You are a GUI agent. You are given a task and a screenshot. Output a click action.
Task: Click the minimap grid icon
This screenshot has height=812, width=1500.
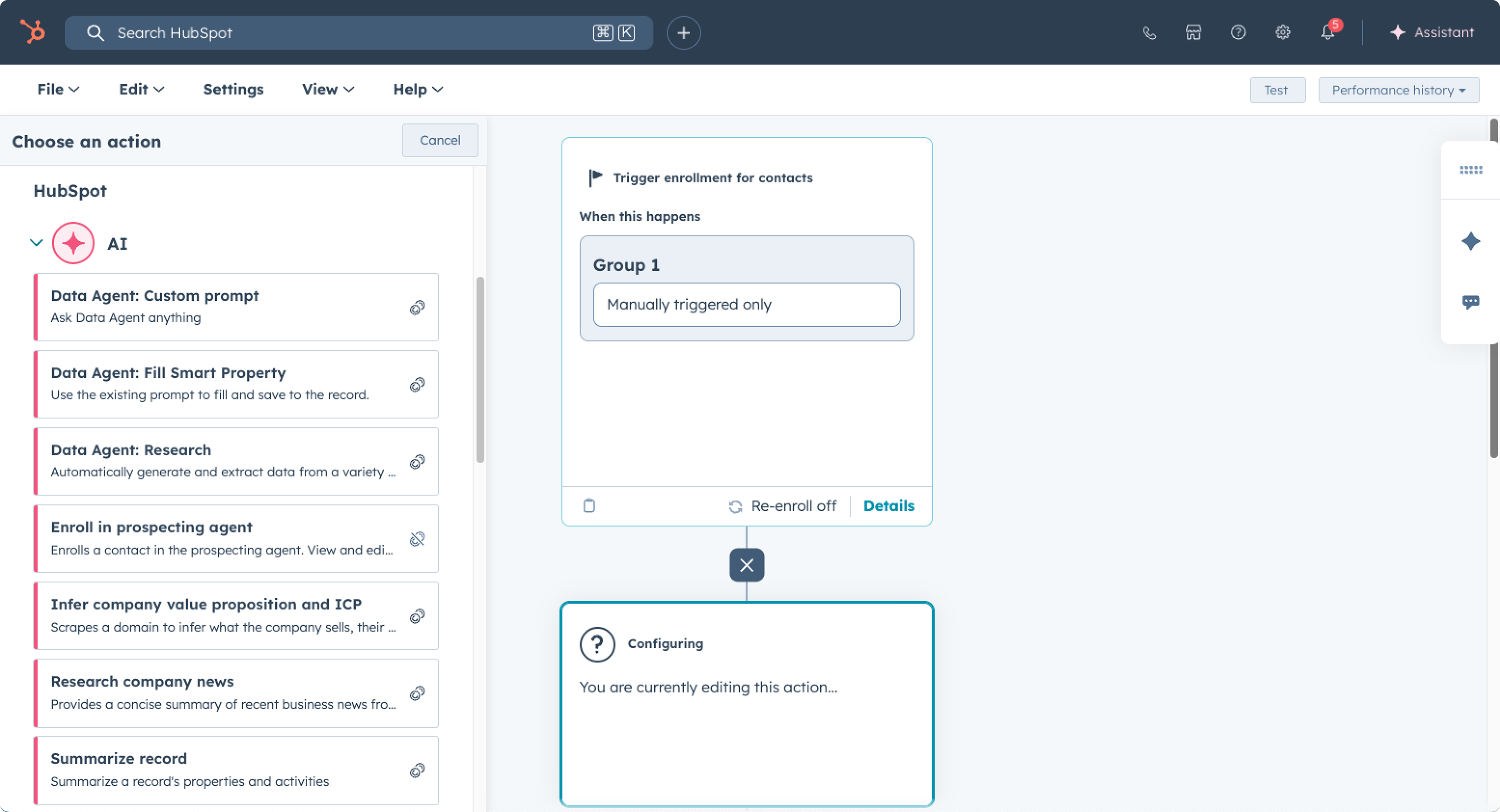pyautogui.click(x=1470, y=170)
